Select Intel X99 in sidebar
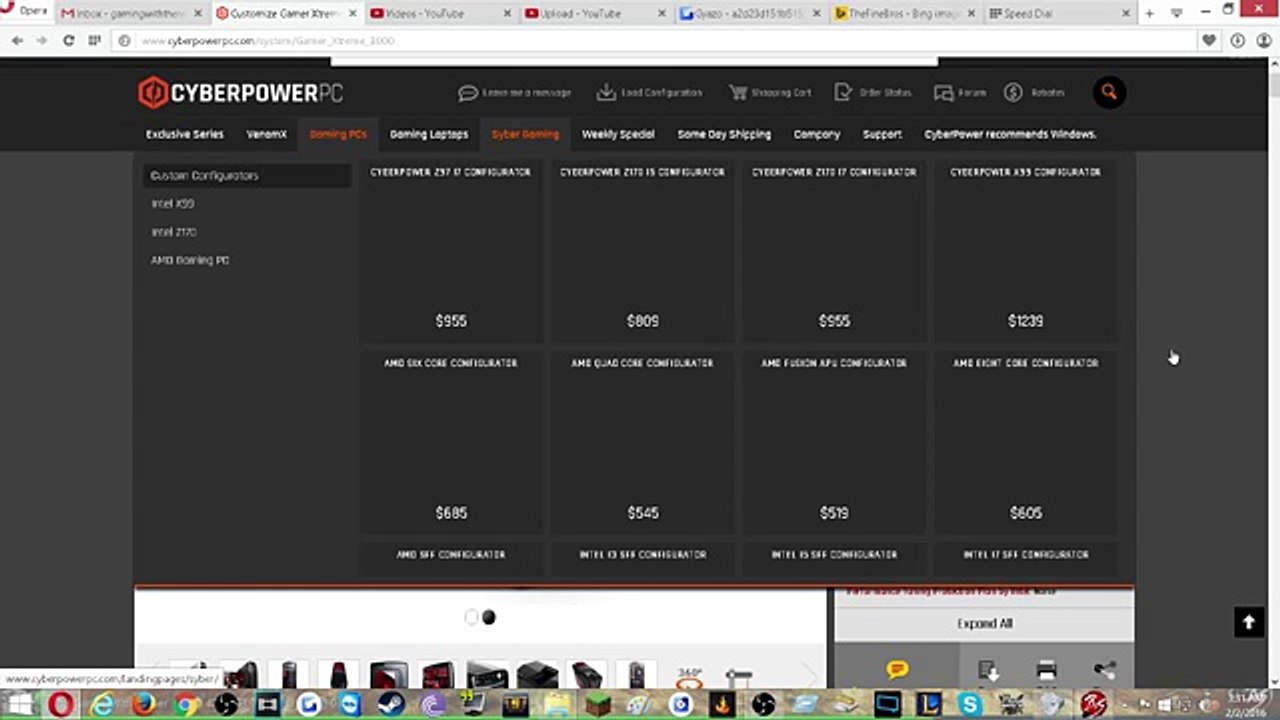1280x720 pixels. coord(173,204)
